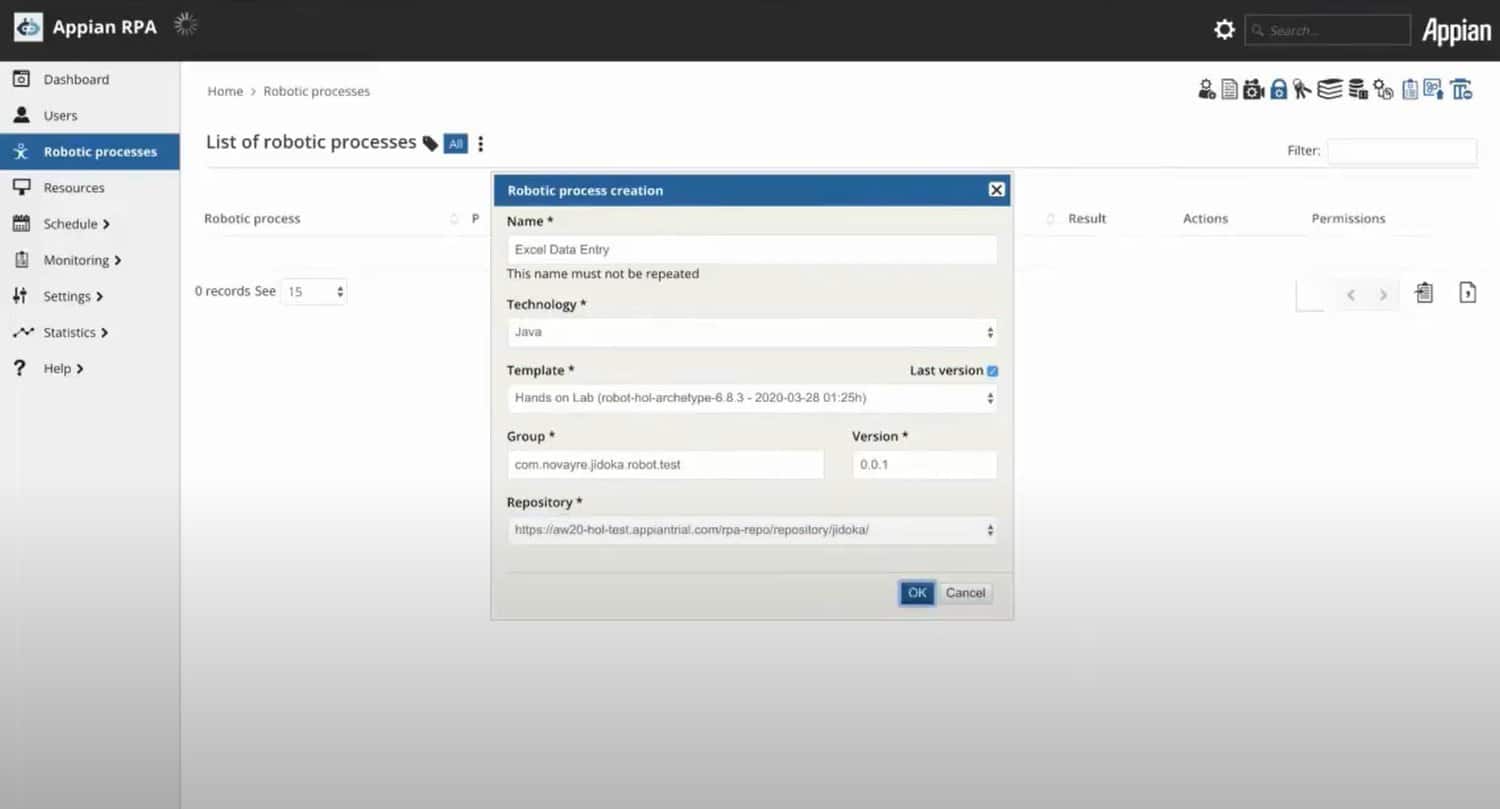Click the Name field Excel Data Entry
The width and height of the screenshot is (1500, 809).
752,250
